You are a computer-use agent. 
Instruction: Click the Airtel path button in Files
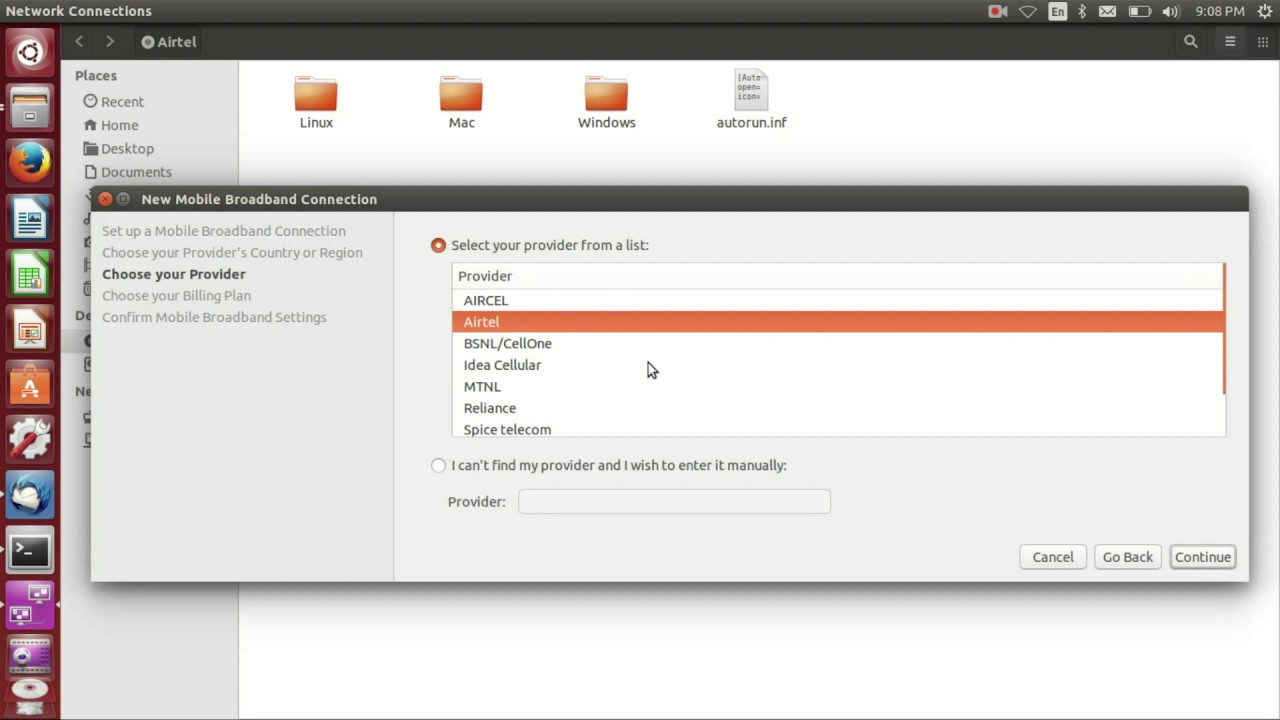click(x=169, y=42)
